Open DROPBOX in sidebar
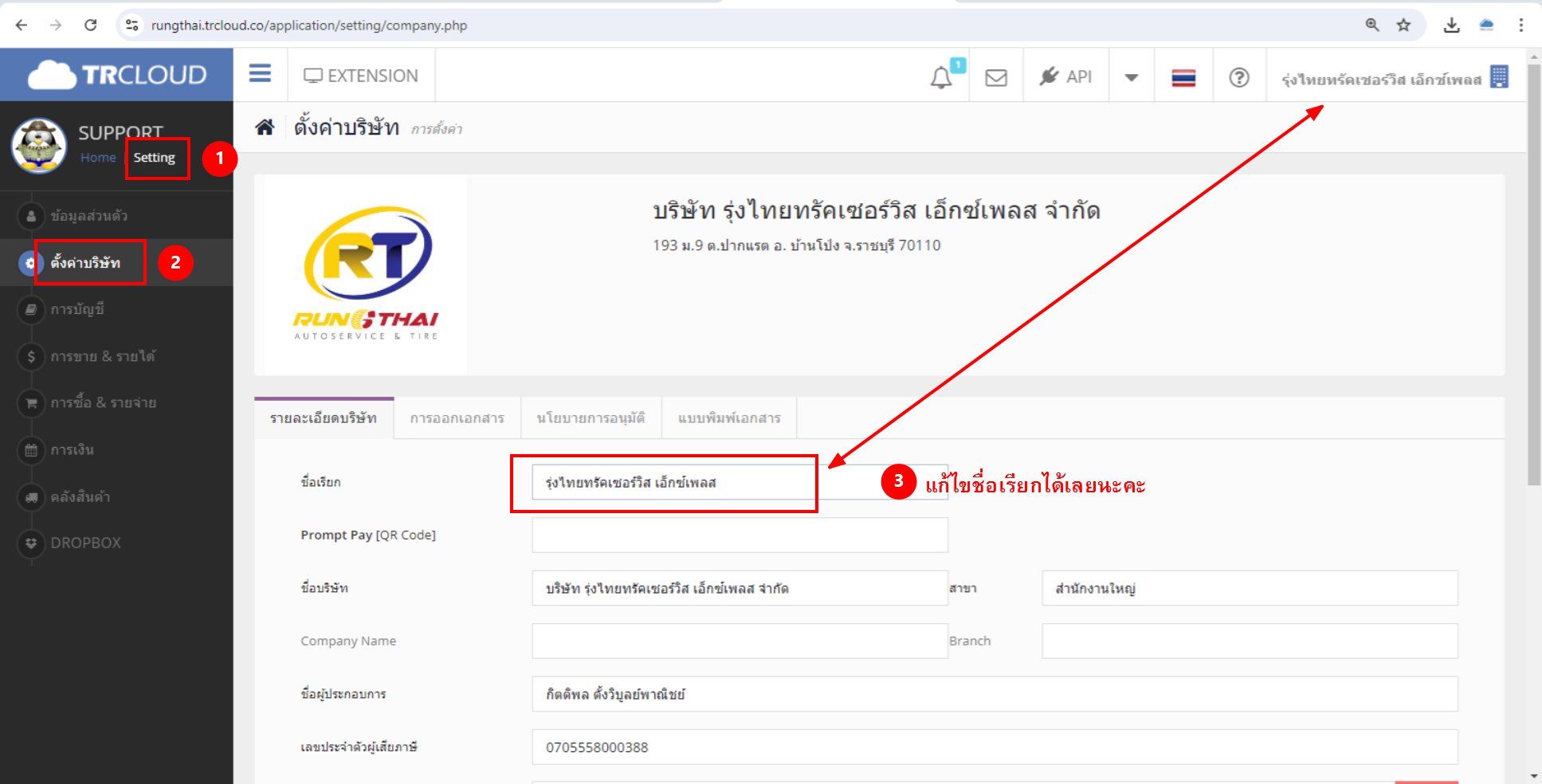The width and height of the screenshot is (1542, 784). click(86, 543)
